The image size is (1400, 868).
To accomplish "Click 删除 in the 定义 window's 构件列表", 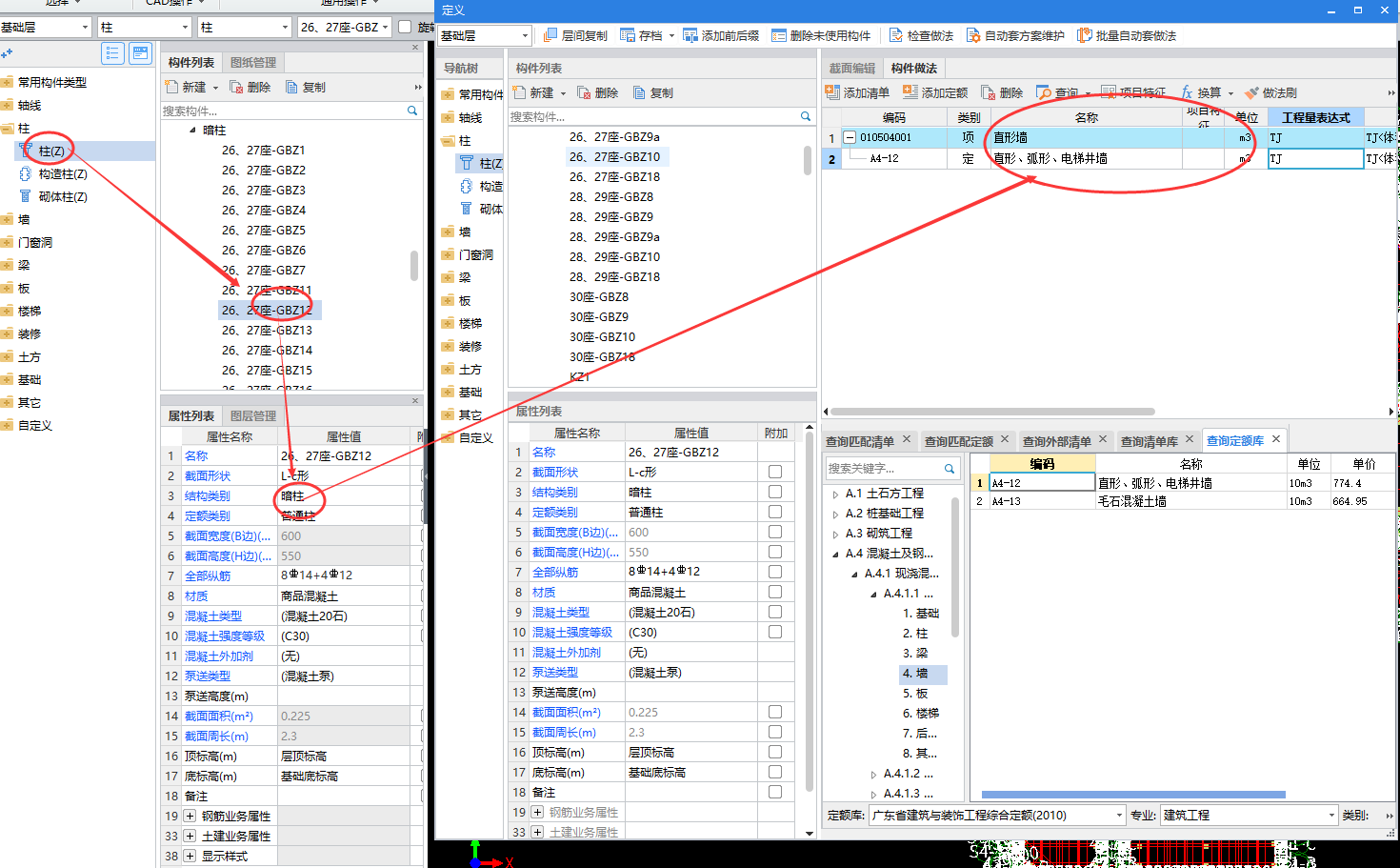I will click(598, 92).
